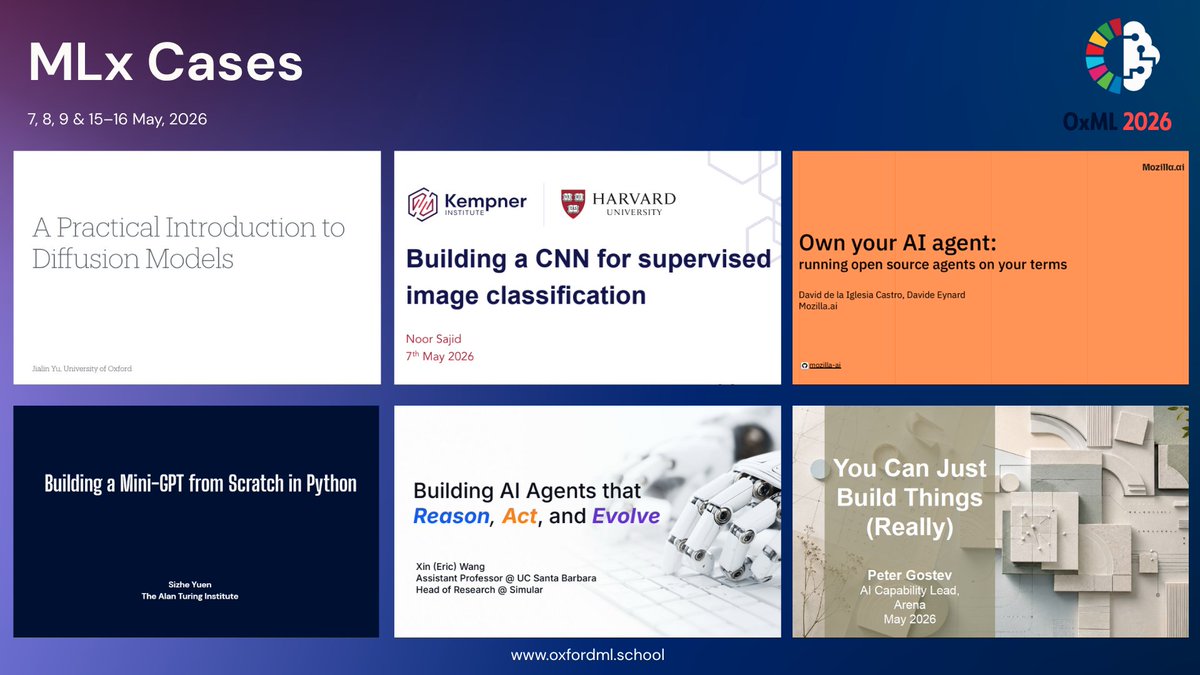This screenshot has height=675, width=1200.
Task: Click 'running open source agents on your terms' subtitle
Action: point(932,265)
